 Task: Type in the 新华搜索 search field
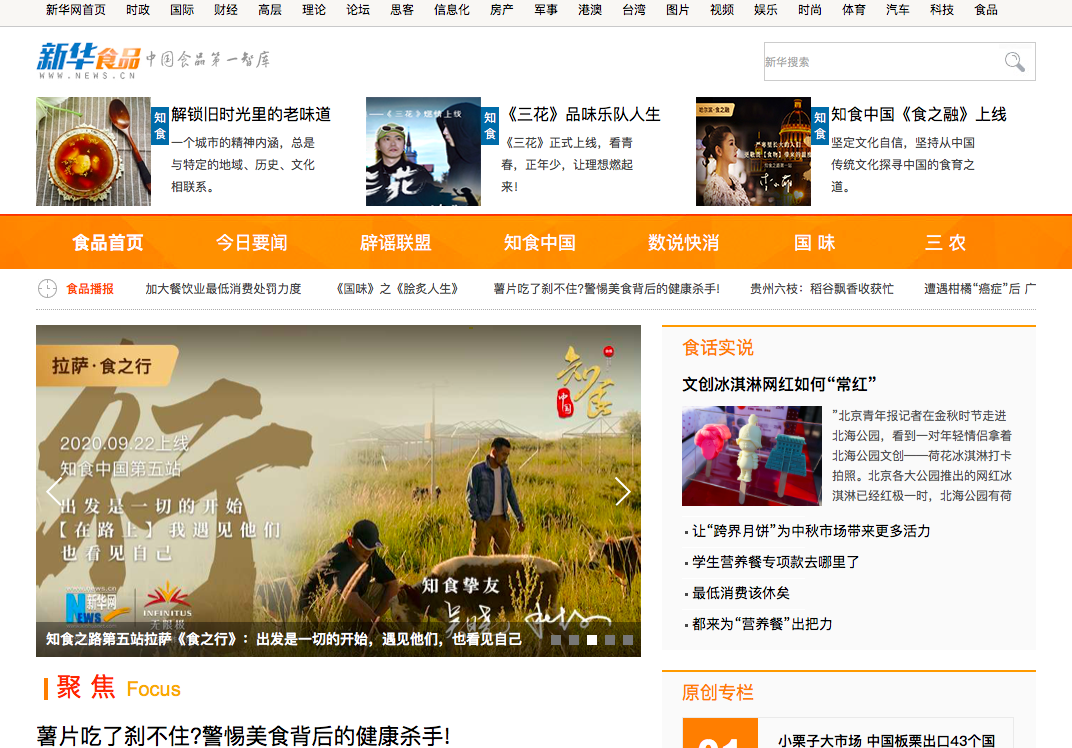click(880, 62)
